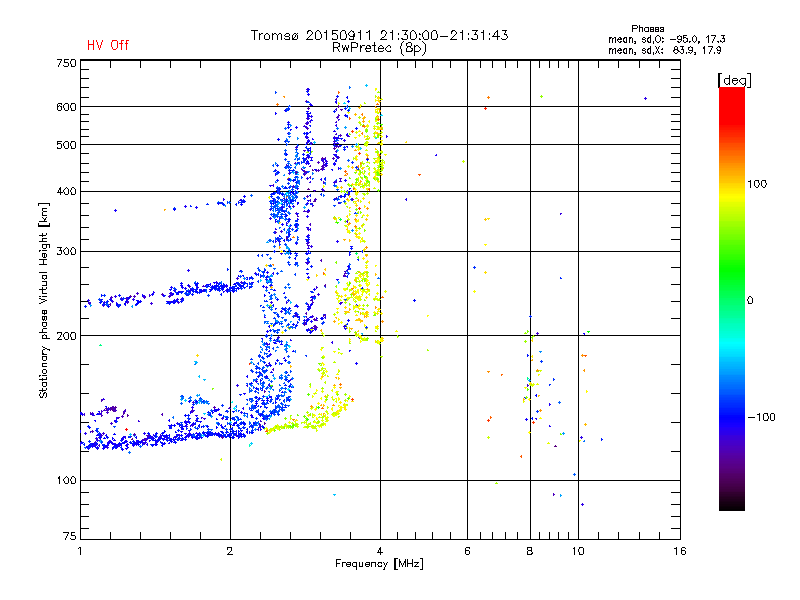Viewport: 800px width, 600px height.
Task: Click the '16' frequency axis tick label
Action: coord(680,551)
